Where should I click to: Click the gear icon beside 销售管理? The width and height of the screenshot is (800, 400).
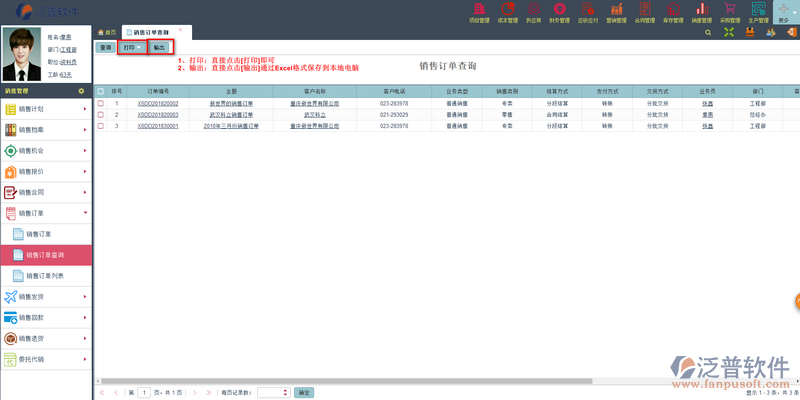[81, 91]
